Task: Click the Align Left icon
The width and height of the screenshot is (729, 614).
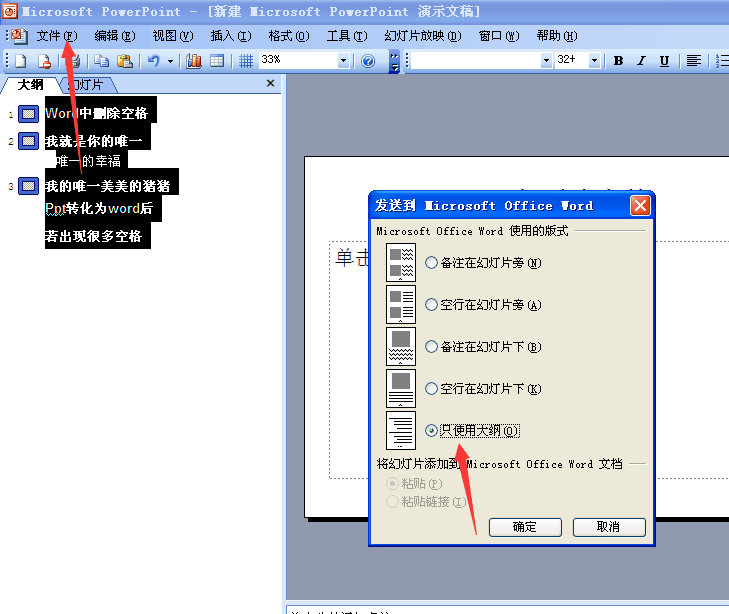Action: coord(694,61)
